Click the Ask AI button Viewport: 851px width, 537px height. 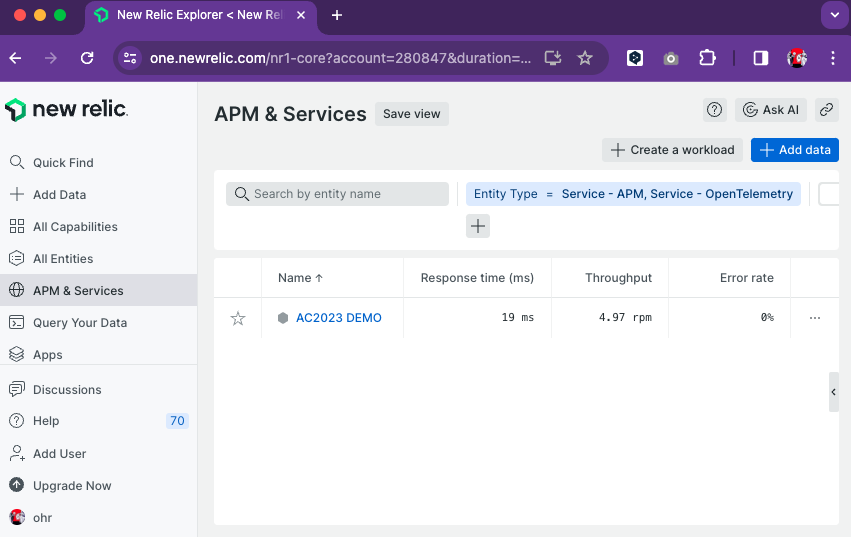(x=771, y=110)
